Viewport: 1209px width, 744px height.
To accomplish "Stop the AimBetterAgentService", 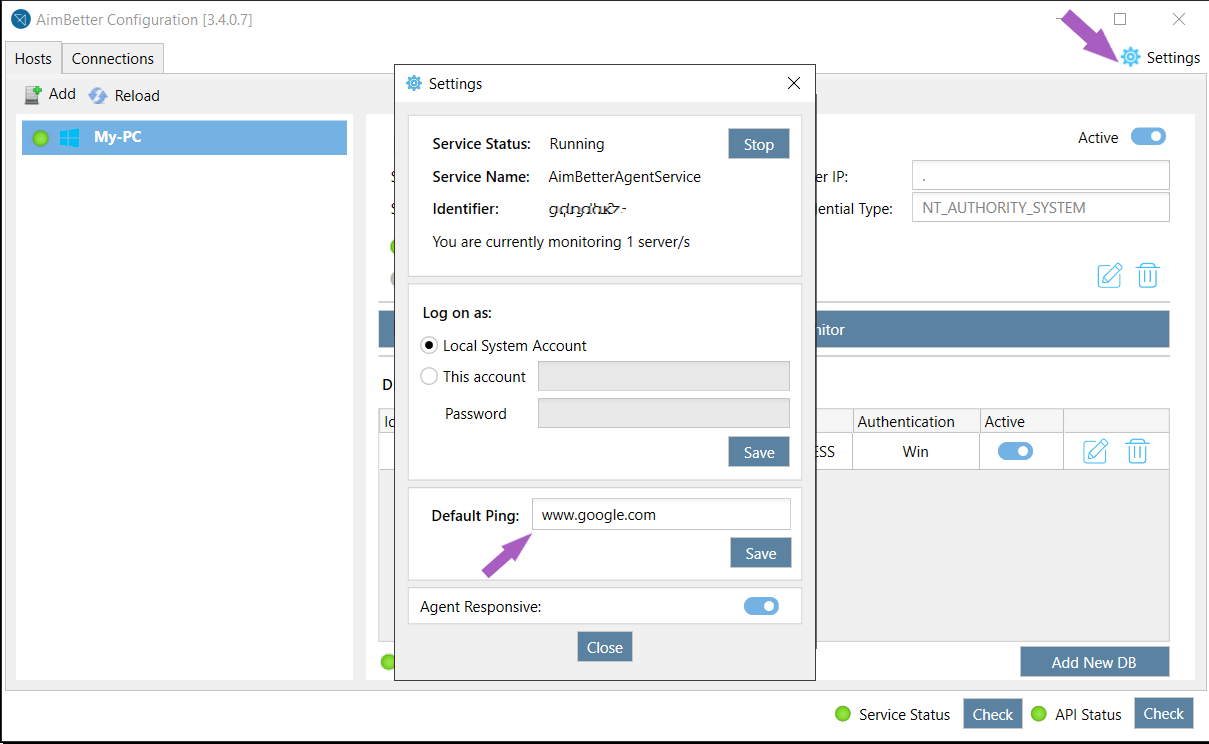I will 759,144.
